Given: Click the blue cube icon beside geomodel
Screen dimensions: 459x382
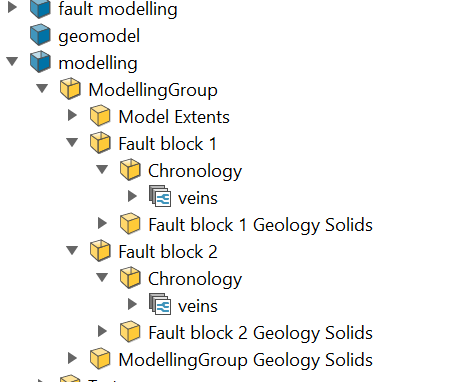Looking at the screenshot, I should (40, 35).
